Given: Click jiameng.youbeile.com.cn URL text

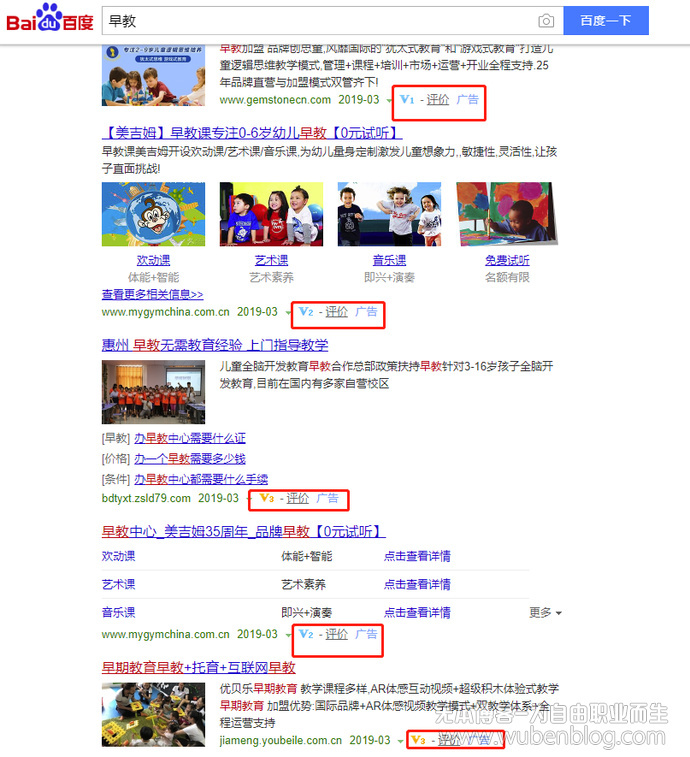Looking at the screenshot, I should (x=281, y=741).
